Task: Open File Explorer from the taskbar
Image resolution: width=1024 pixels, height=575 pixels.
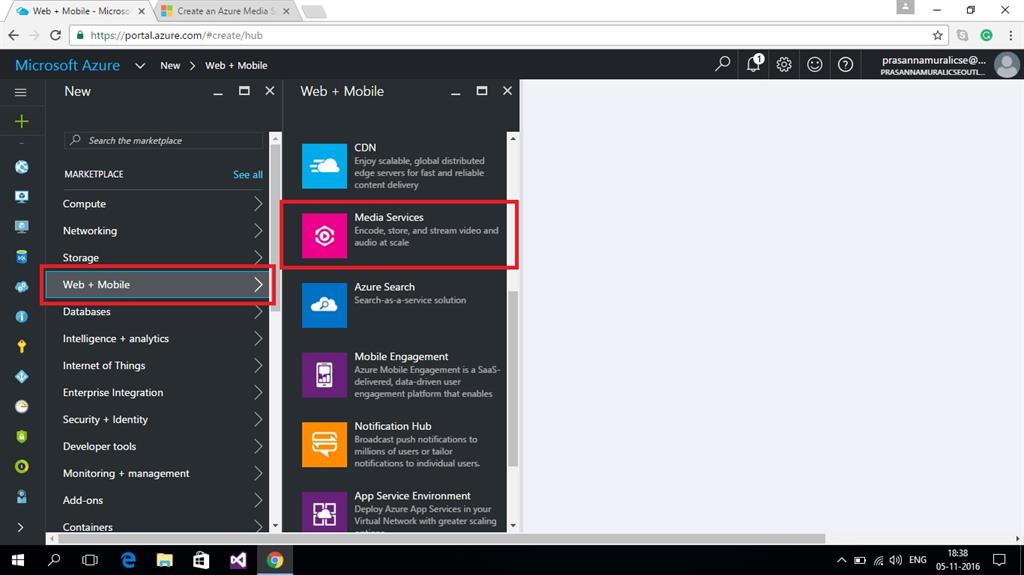Action: tap(165, 560)
